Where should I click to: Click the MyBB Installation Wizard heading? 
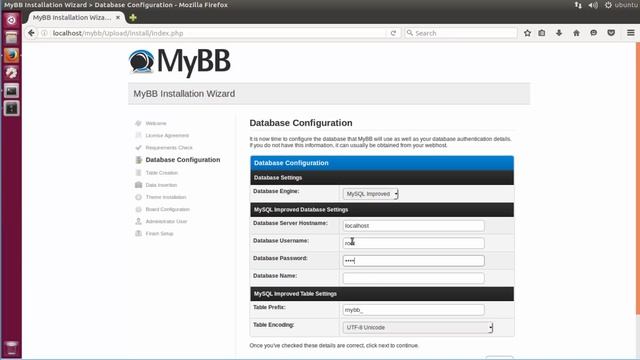[184, 93]
